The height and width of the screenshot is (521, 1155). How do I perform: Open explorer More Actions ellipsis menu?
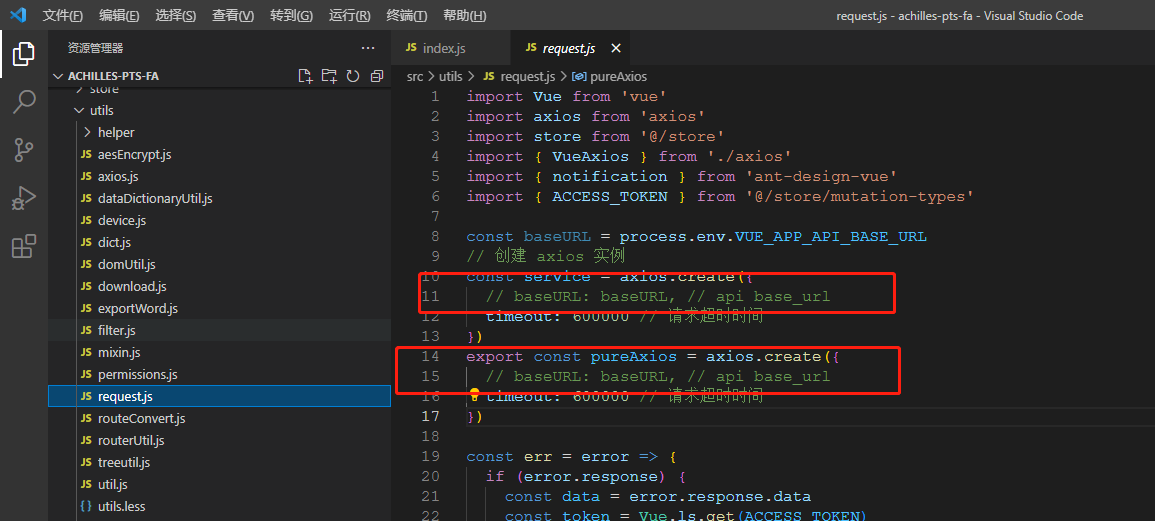368,48
